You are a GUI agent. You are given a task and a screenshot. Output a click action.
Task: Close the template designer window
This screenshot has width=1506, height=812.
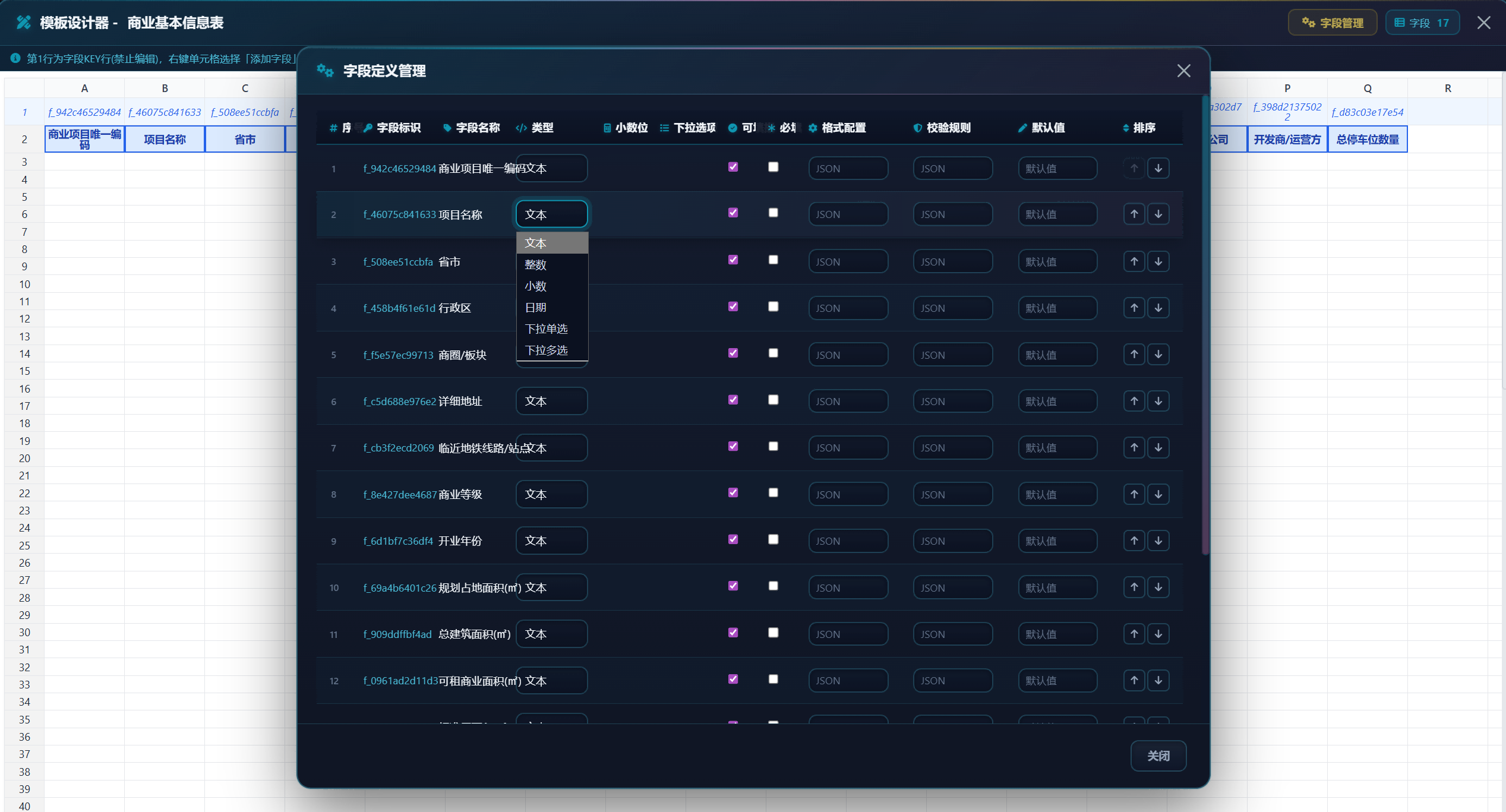pyautogui.click(x=1483, y=23)
